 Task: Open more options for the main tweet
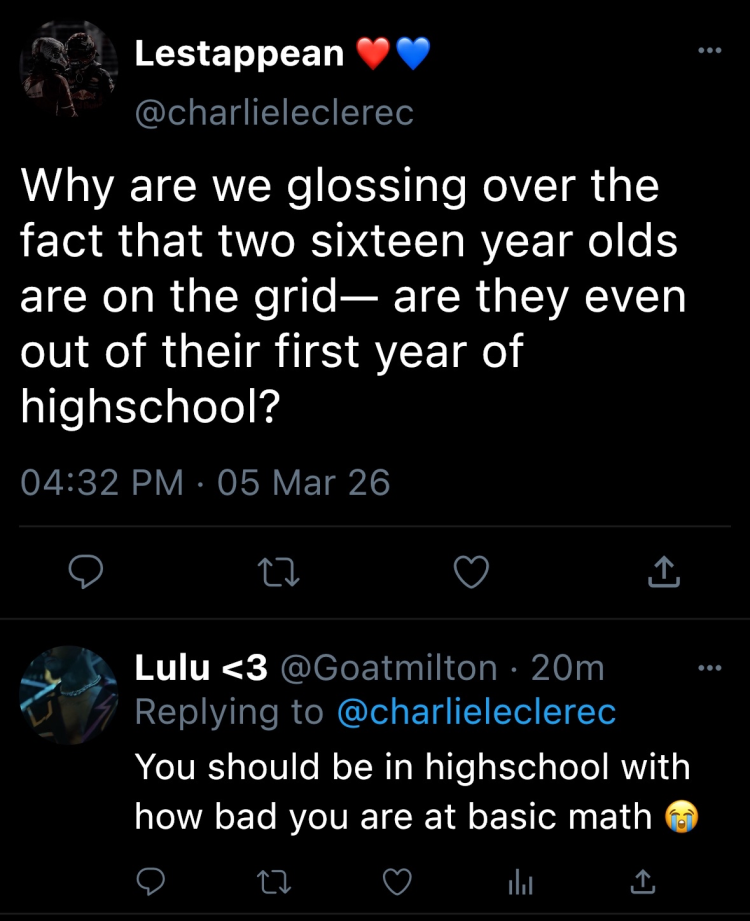point(709,51)
